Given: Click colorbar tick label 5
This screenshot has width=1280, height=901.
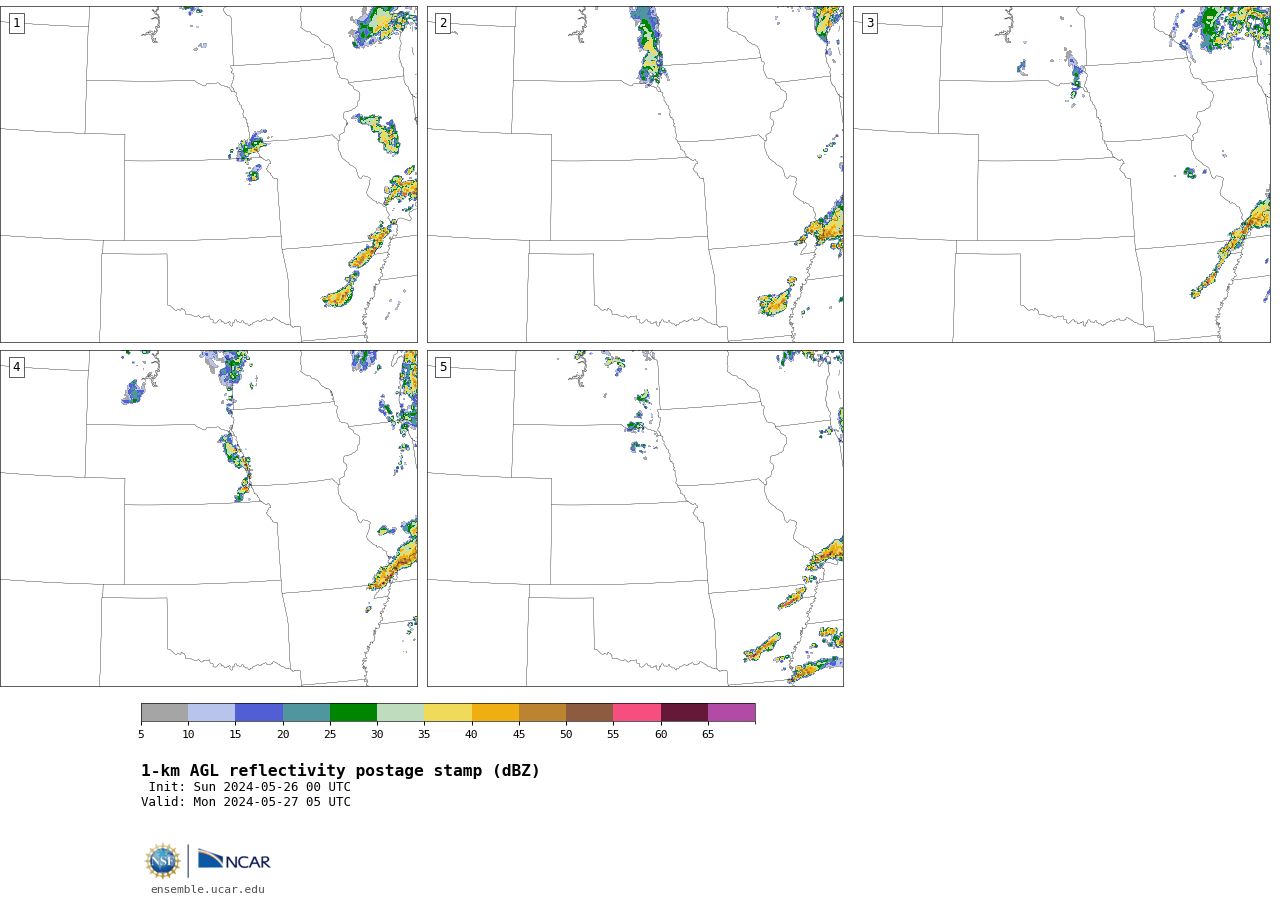Looking at the screenshot, I should point(141,735).
